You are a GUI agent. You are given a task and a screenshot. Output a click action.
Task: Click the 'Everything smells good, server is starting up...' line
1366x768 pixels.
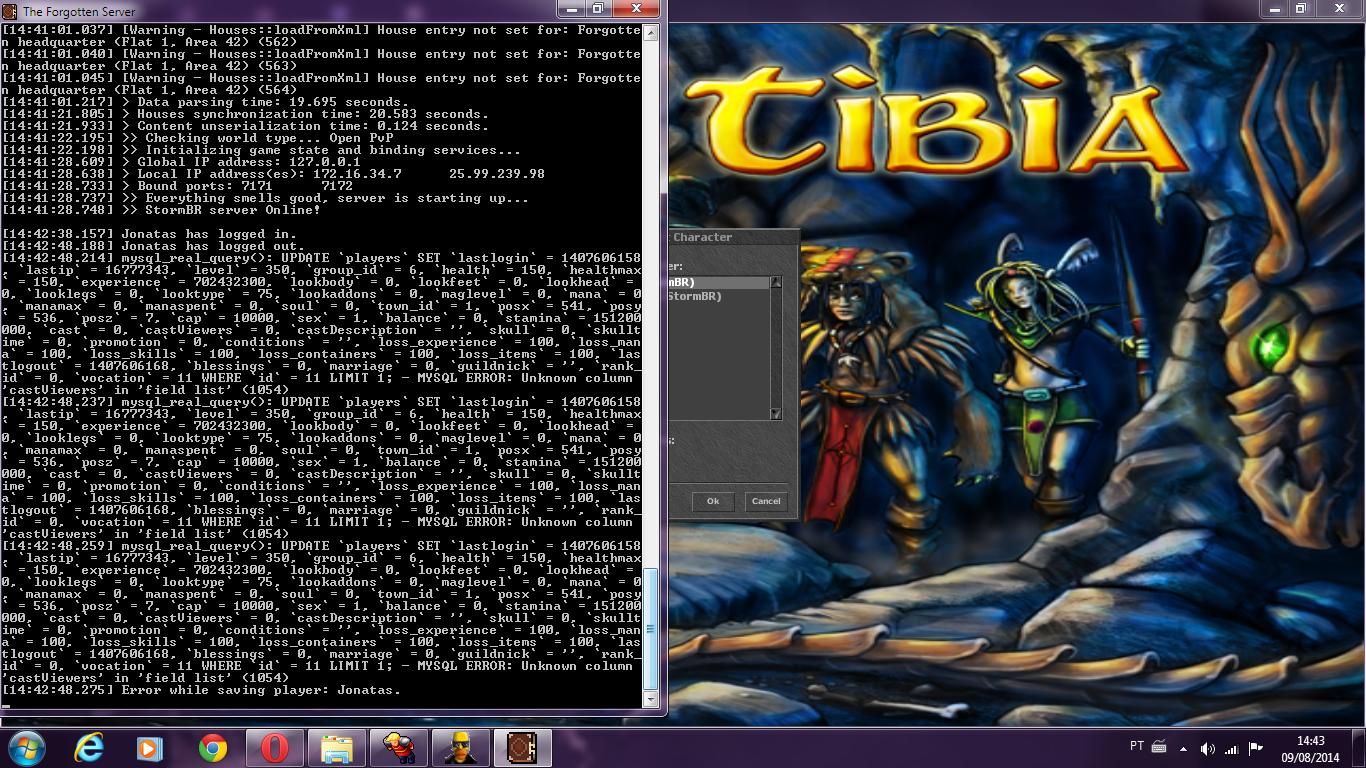tap(265, 198)
